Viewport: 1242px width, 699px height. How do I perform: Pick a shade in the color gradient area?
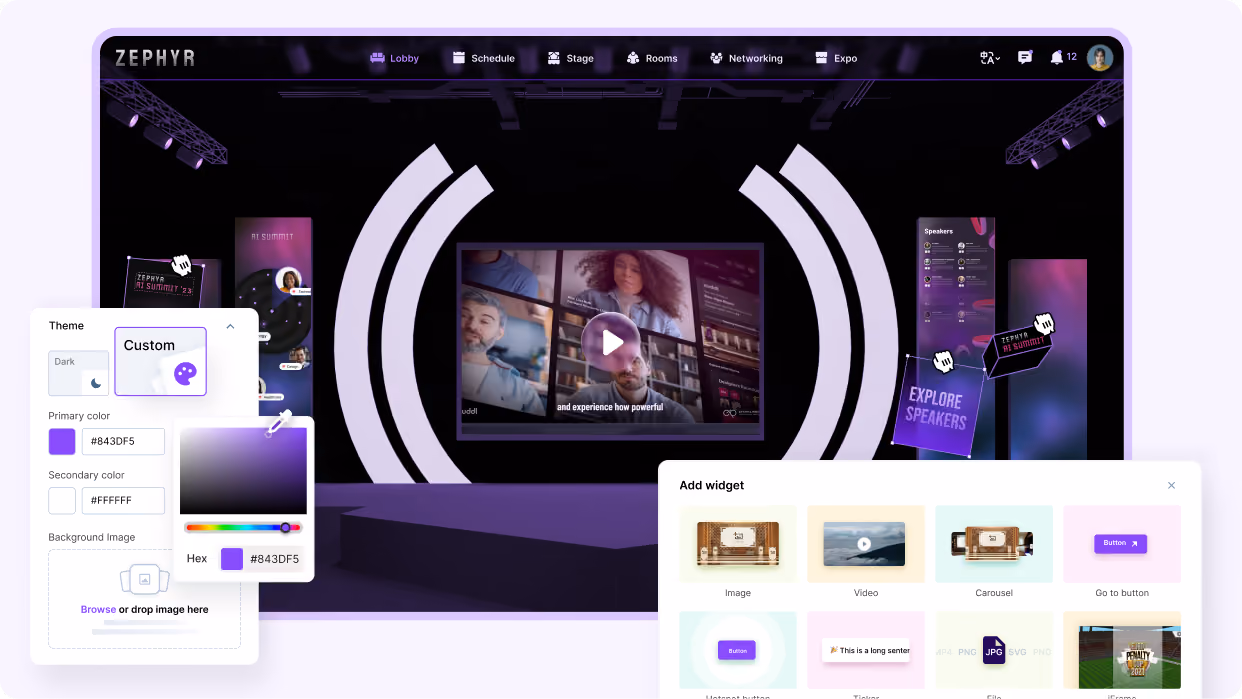coord(243,471)
